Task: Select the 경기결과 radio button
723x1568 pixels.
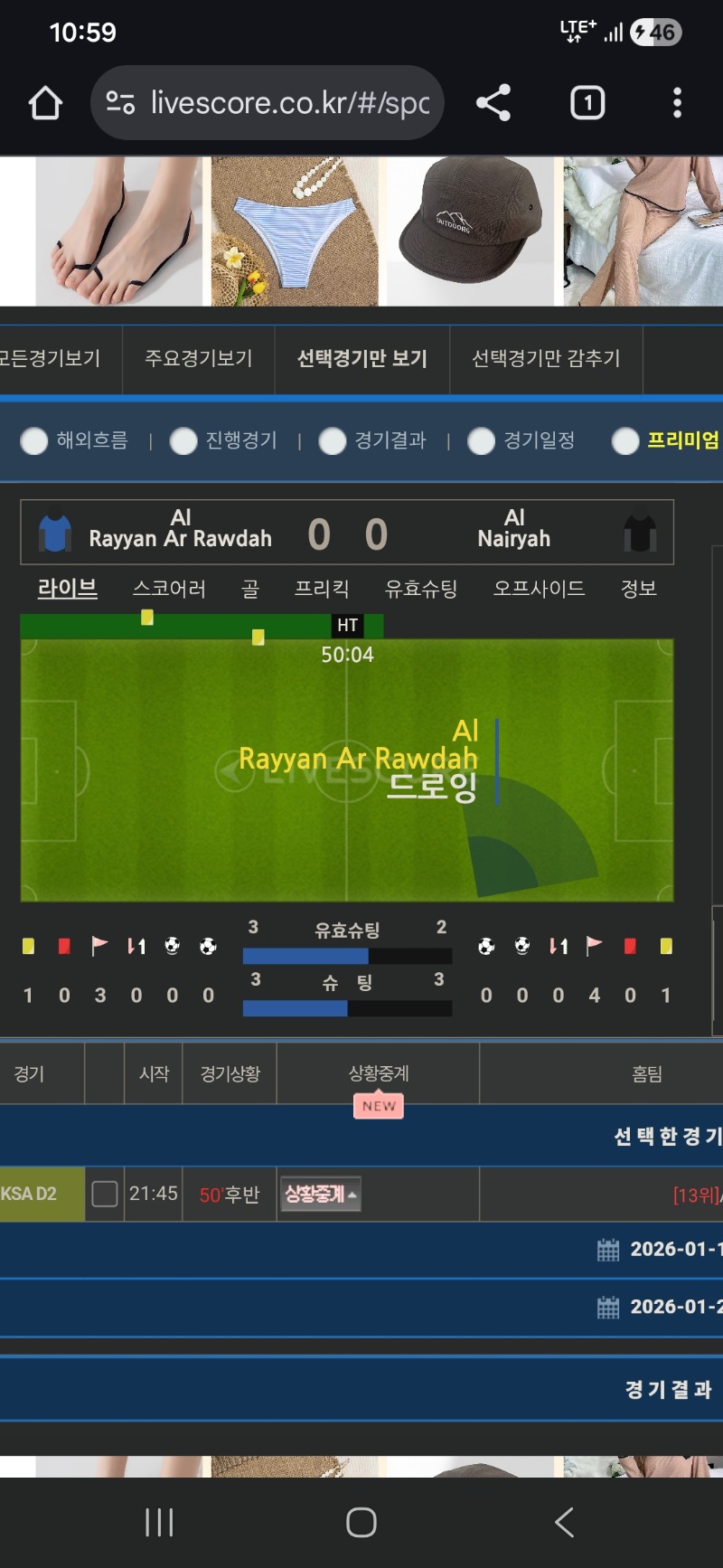Action: tap(333, 440)
